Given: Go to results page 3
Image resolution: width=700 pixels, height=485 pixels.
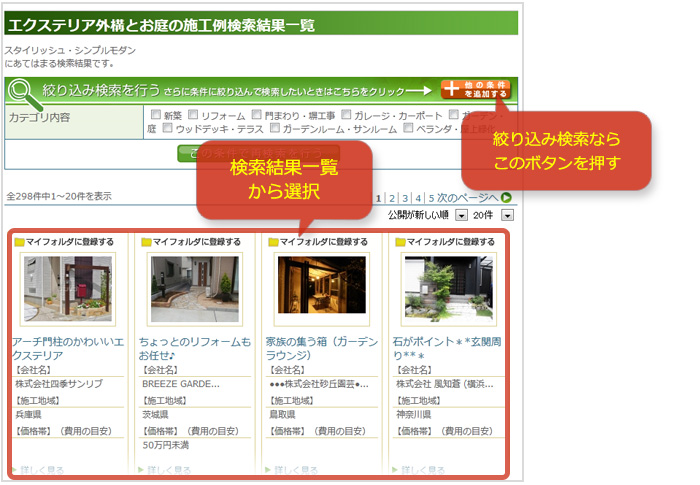Looking at the screenshot, I should coord(405,198).
